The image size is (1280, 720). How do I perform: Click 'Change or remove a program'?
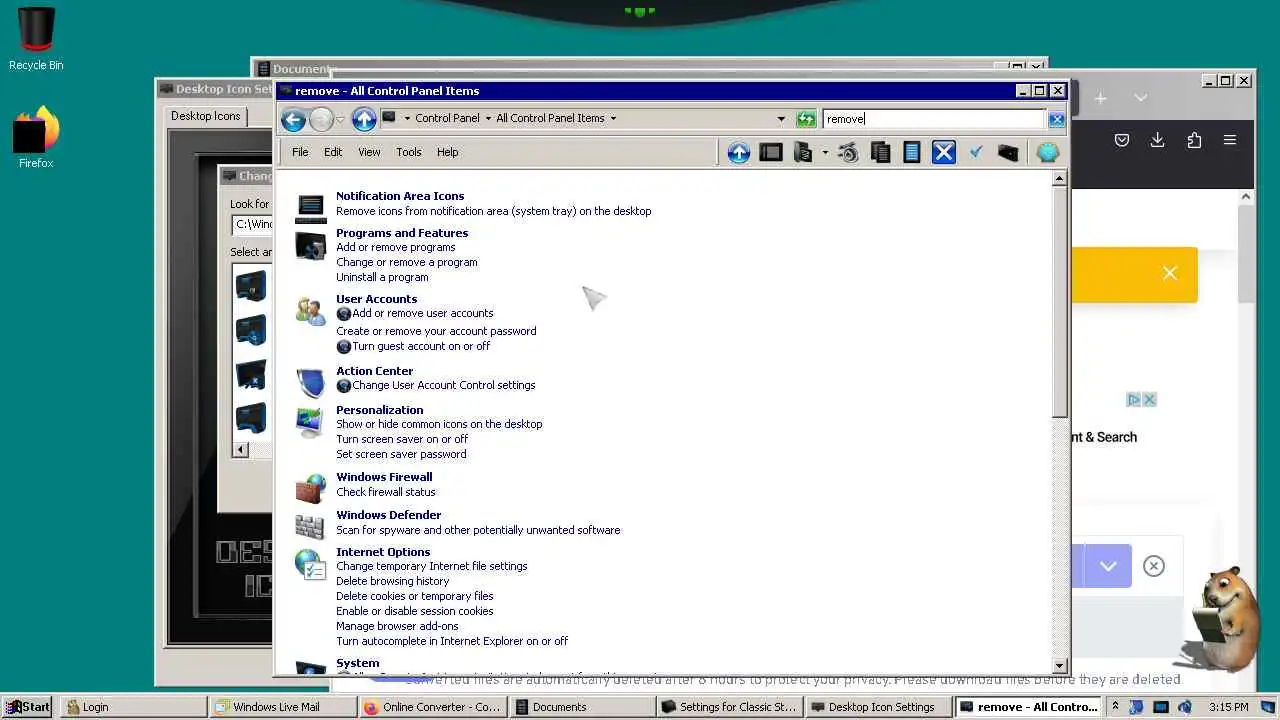coord(406,262)
